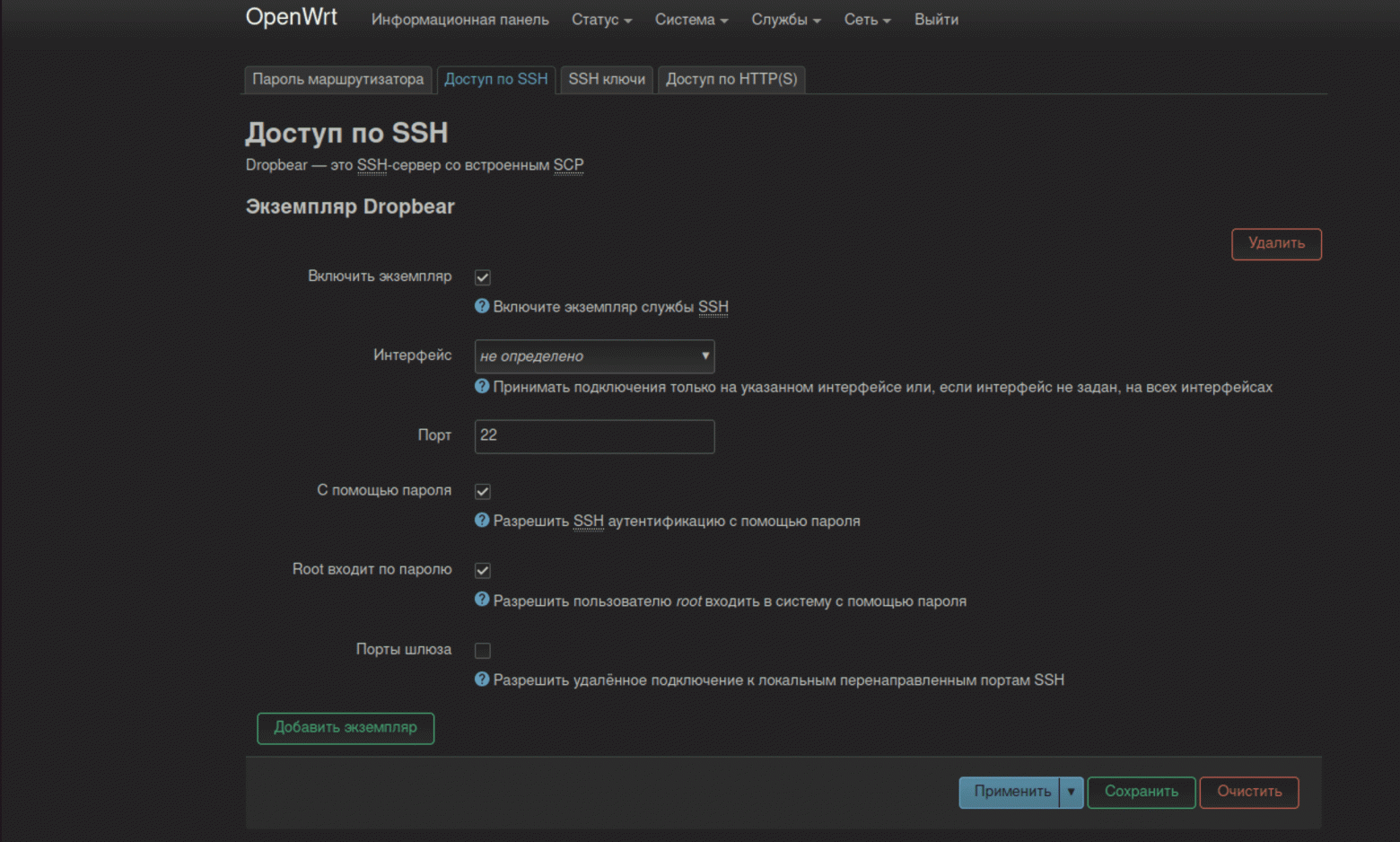Open the Службы menu
This screenshot has width=1400, height=842.
[786, 20]
